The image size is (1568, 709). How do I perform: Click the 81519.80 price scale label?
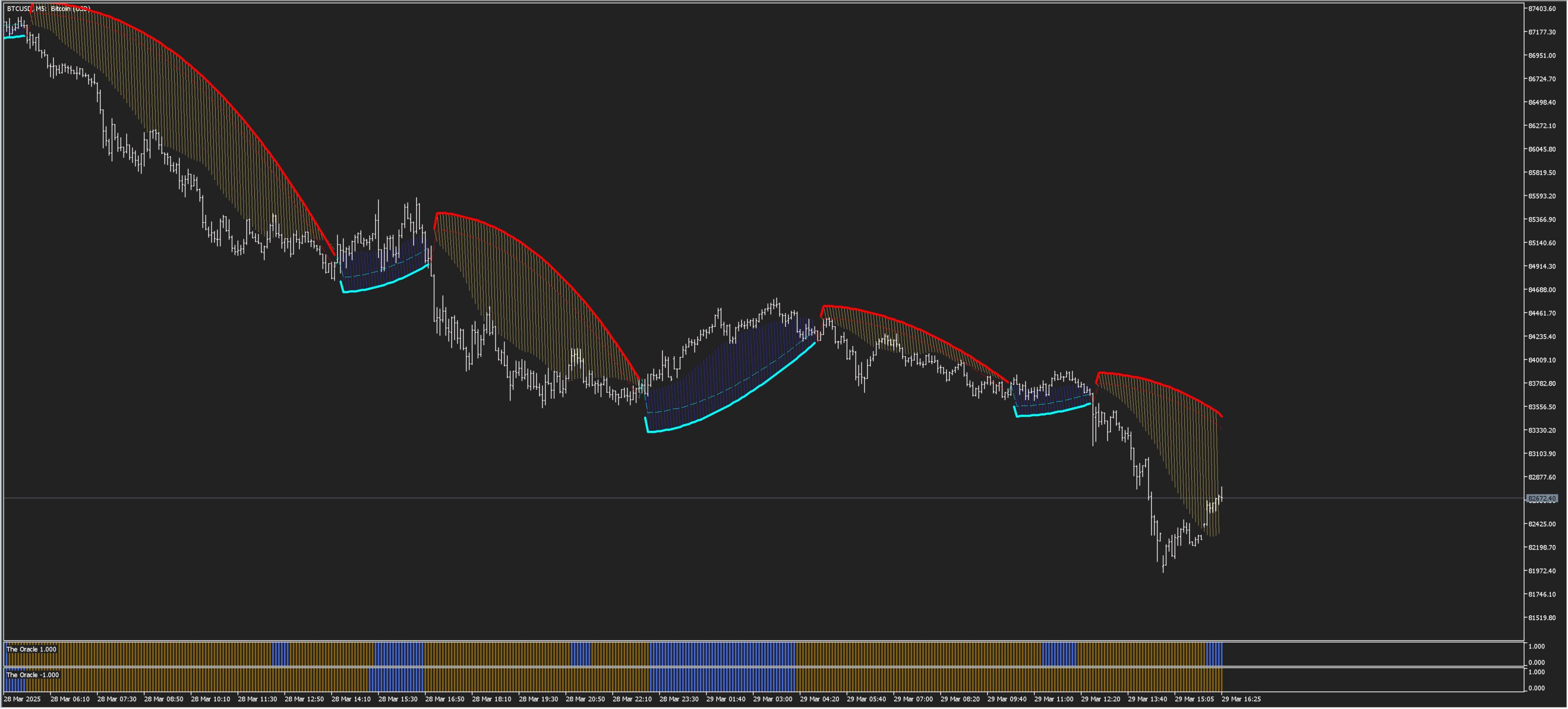click(1542, 618)
